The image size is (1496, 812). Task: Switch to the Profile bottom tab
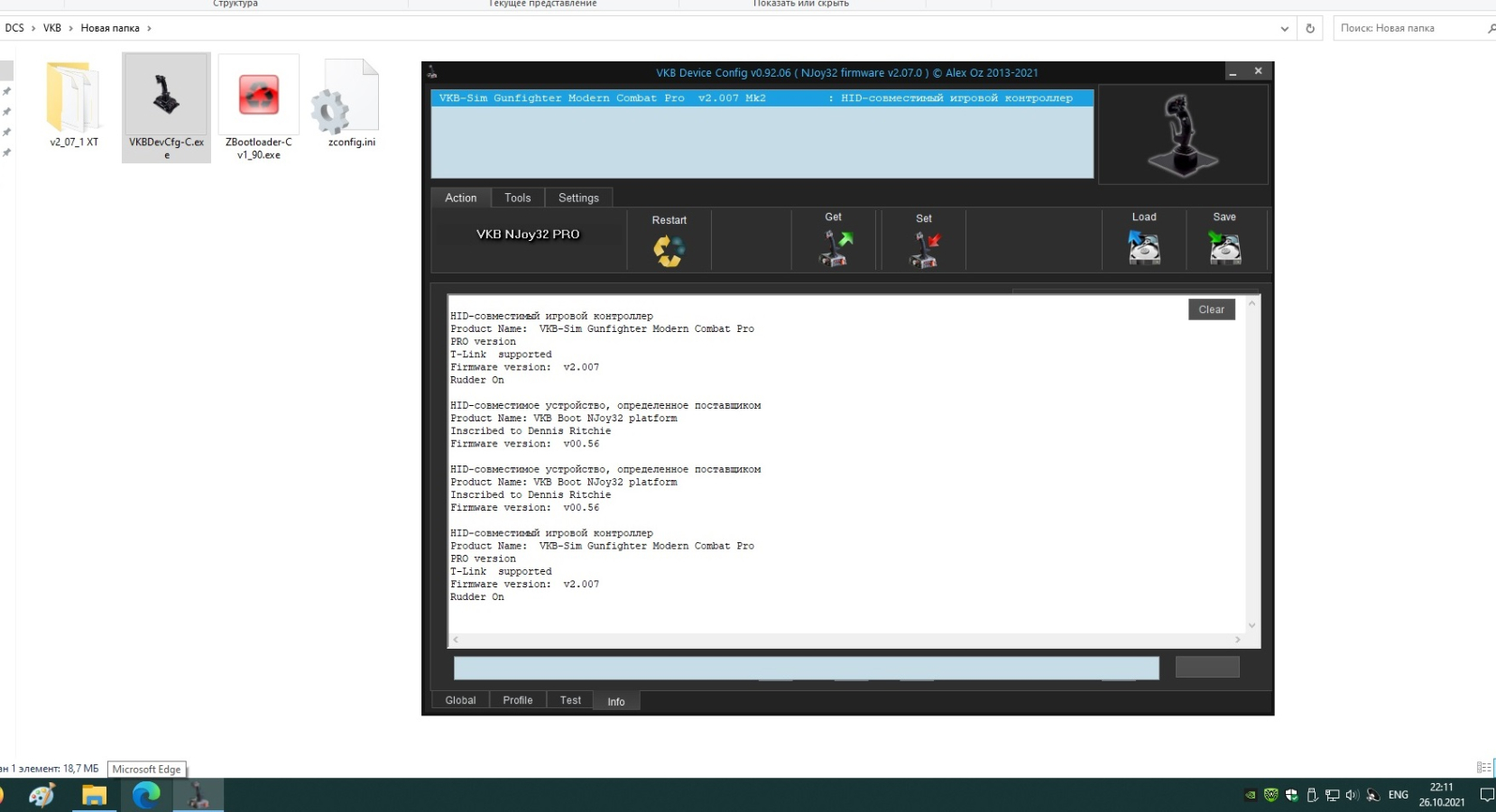point(518,700)
